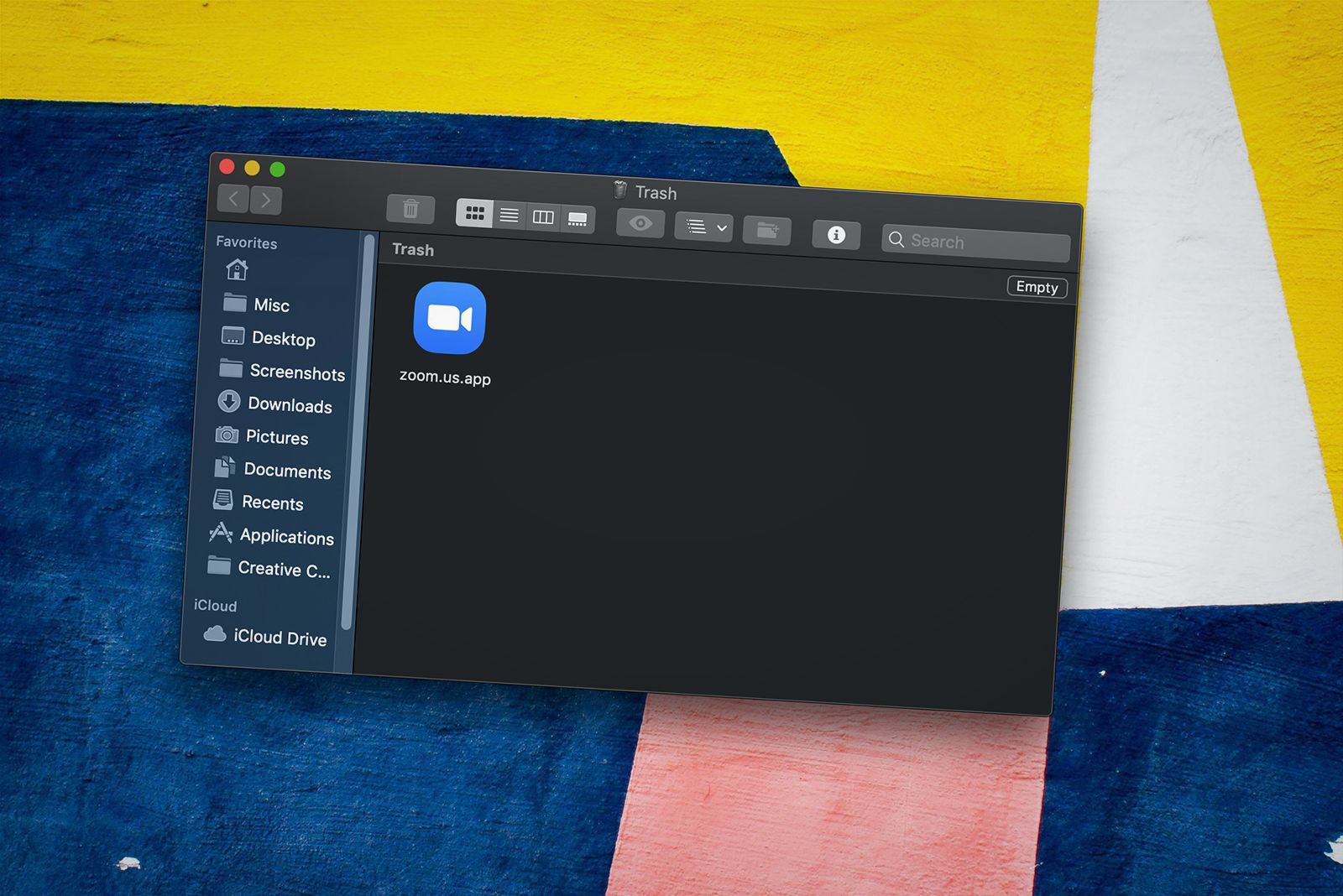Click the Quick Look eye icon
The image size is (1343, 896).
640,223
